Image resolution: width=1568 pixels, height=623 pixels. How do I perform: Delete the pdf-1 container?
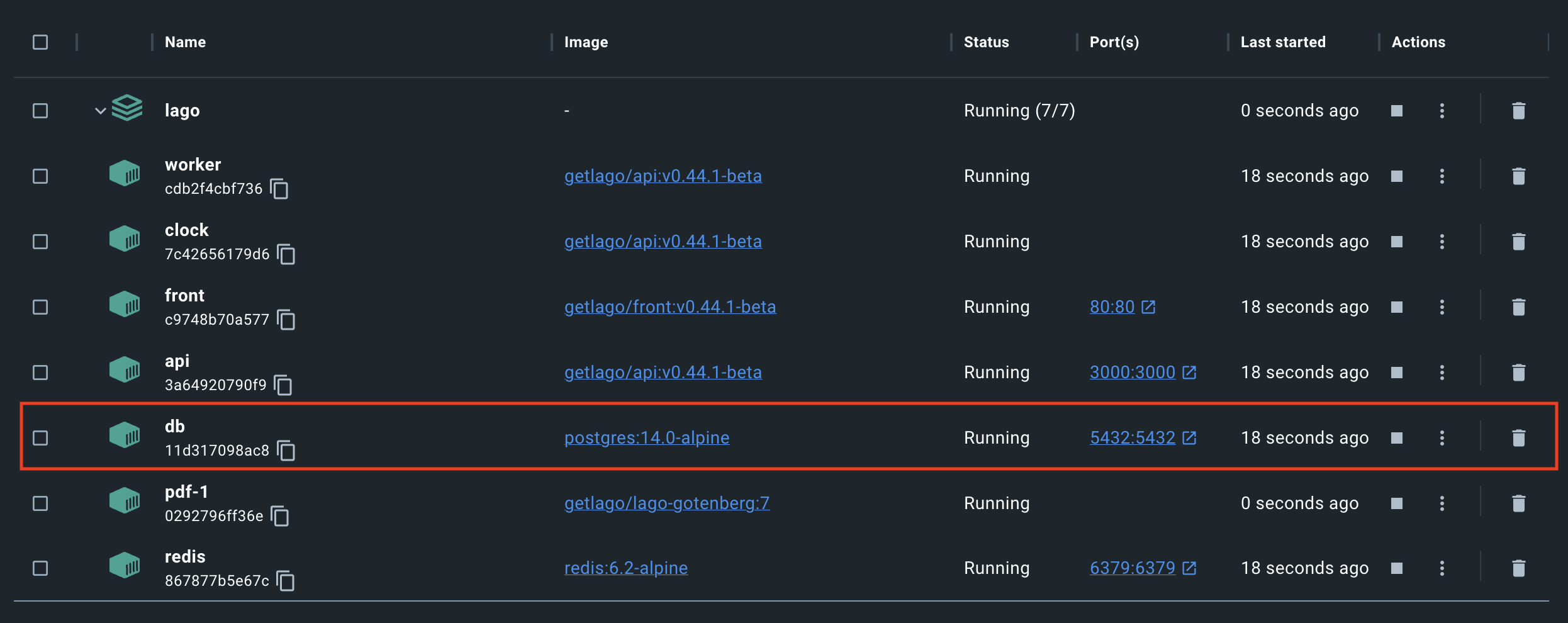[1518, 503]
